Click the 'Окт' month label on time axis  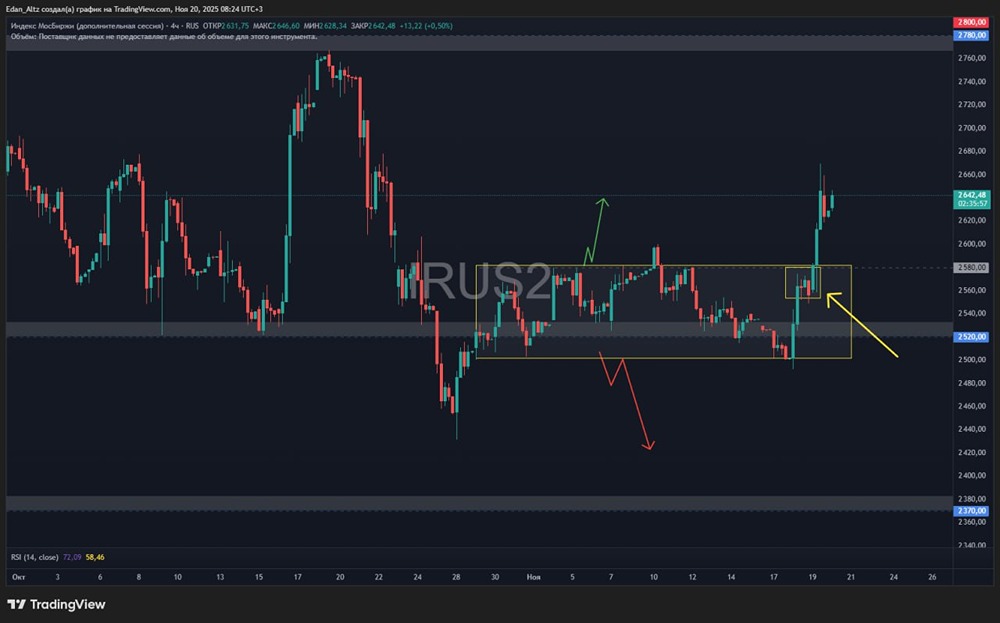(x=18, y=577)
